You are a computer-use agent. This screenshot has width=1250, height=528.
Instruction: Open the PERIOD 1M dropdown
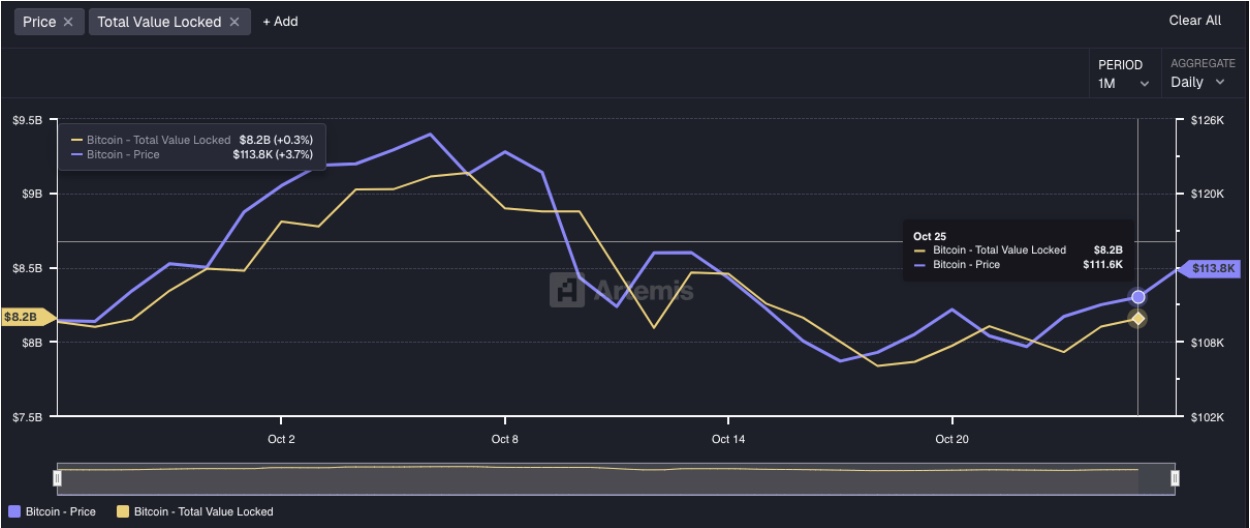coord(1123,84)
